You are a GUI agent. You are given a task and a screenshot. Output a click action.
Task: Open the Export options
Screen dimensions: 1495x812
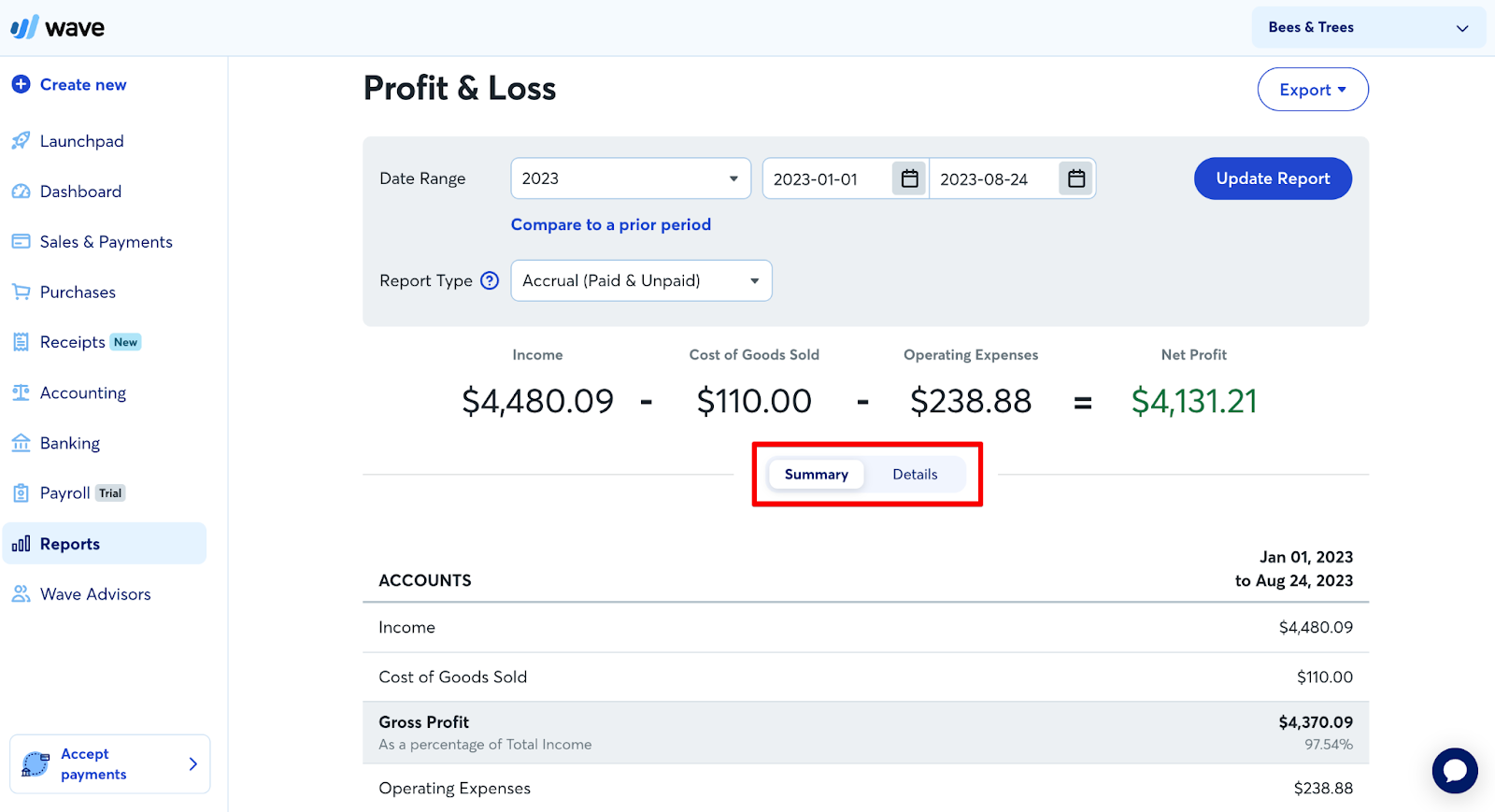click(x=1312, y=89)
